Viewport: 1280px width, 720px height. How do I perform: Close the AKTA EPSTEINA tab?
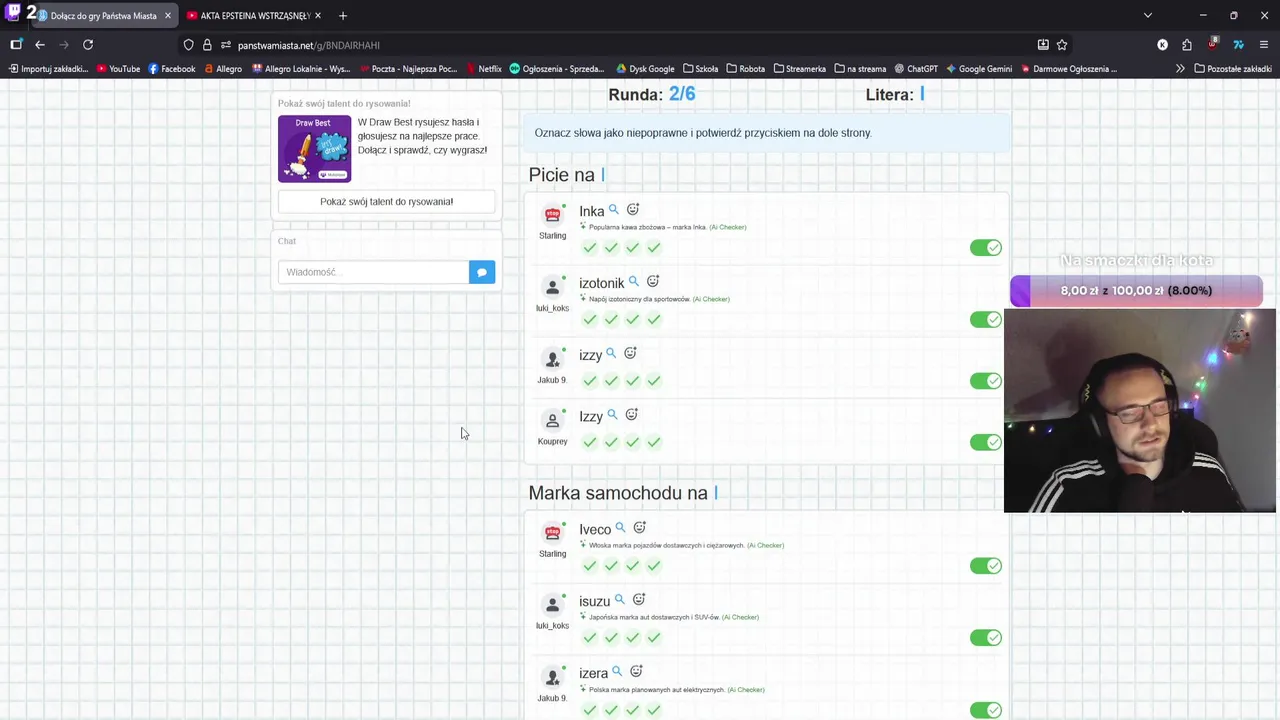(318, 15)
